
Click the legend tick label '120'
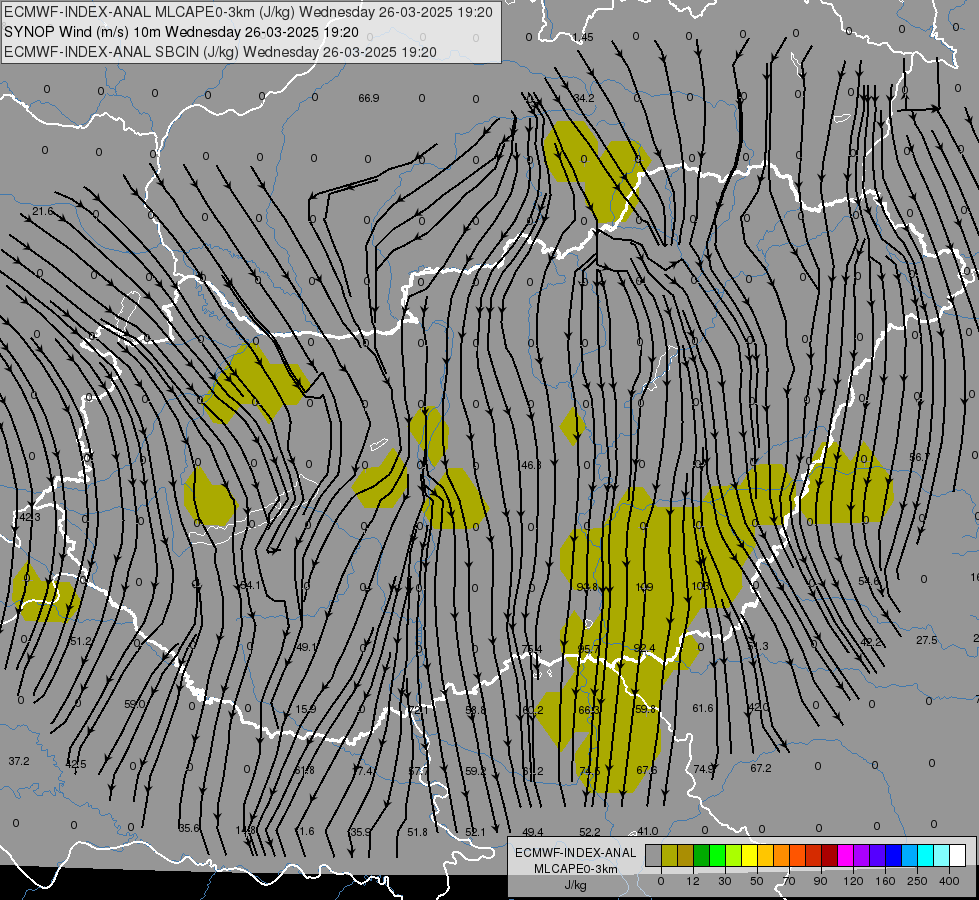tap(853, 881)
